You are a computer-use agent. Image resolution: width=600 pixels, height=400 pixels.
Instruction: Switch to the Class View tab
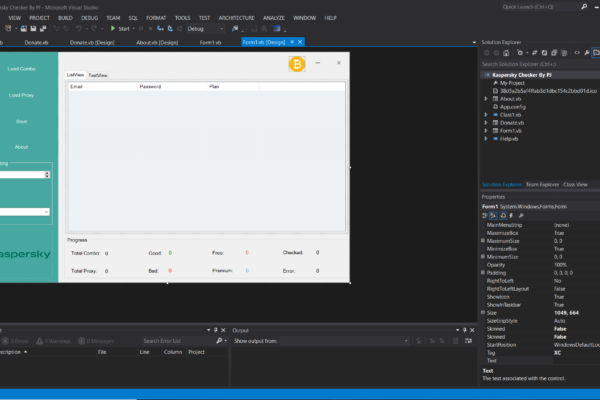point(575,184)
